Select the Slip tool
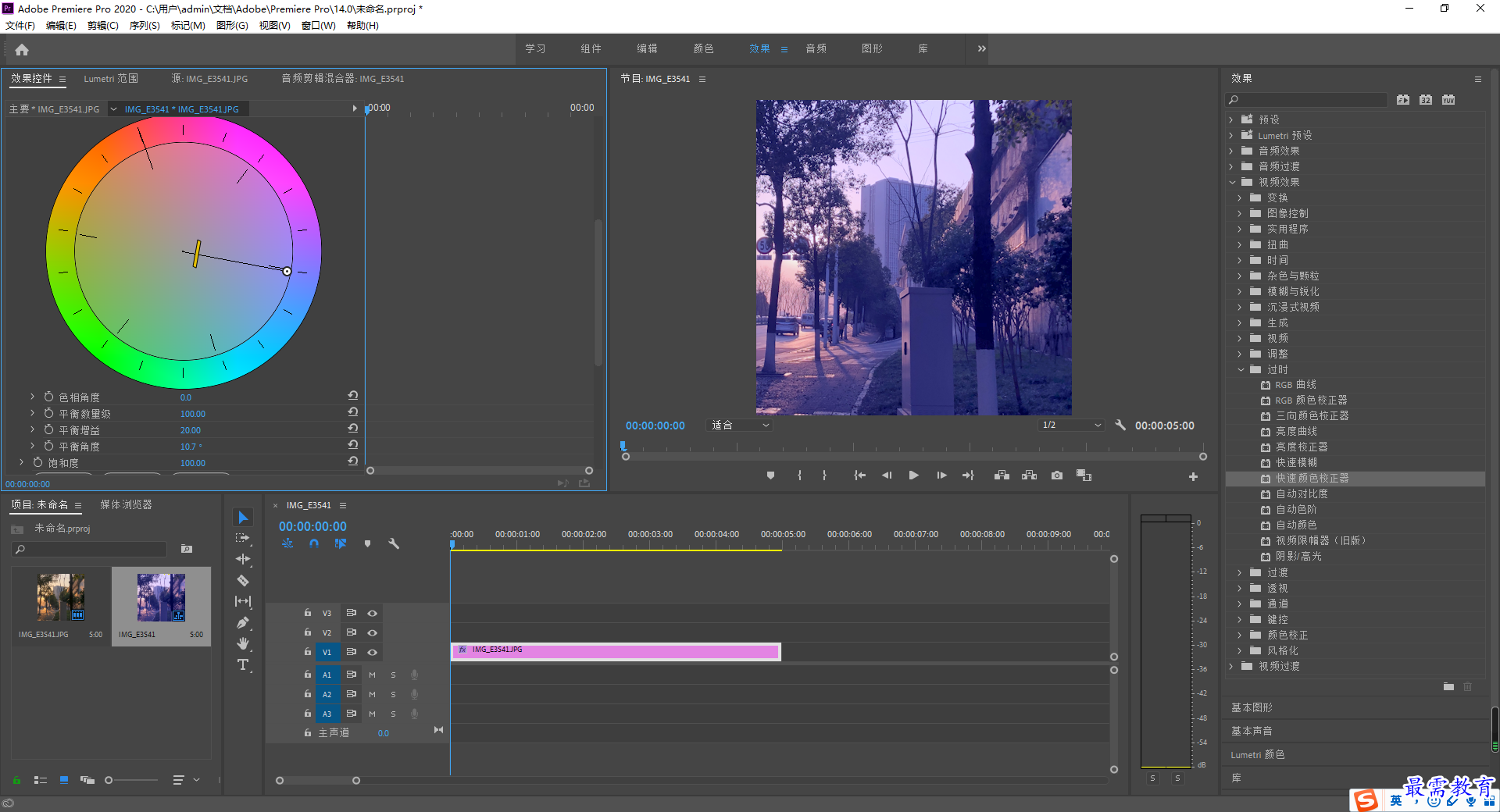Viewport: 1500px width, 812px height. tap(243, 601)
